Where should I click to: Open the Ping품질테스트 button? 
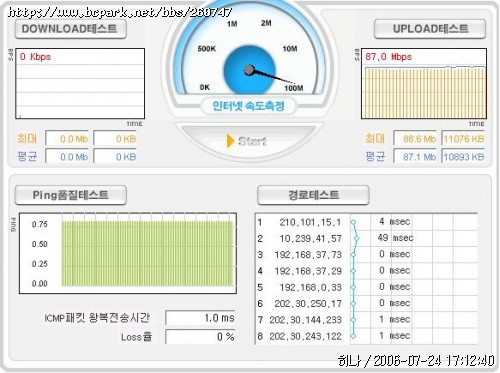(x=71, y=195)
